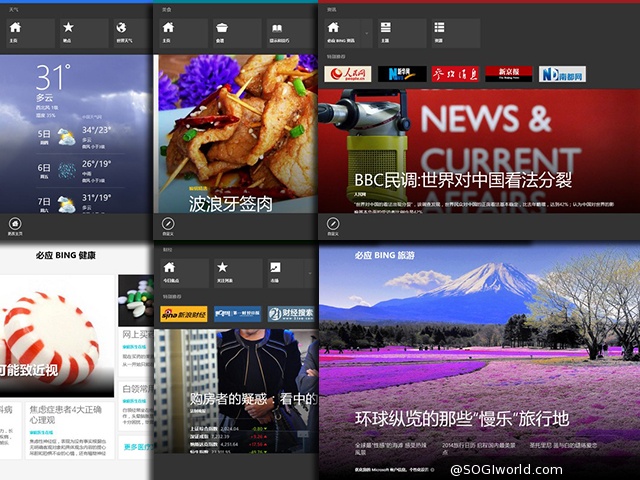Click the customize pencil icon in News bar
This screenshot has width=640, height=480.
tap(333, 224)
